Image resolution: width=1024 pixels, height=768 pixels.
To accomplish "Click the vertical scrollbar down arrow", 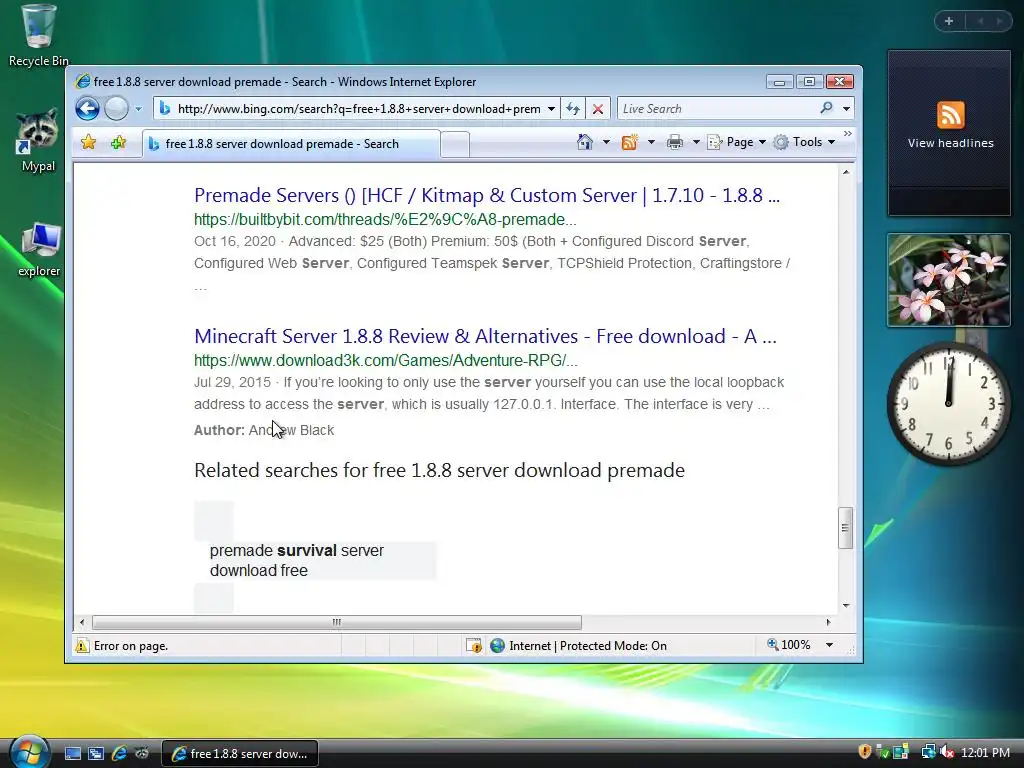I will pos(846,606).
